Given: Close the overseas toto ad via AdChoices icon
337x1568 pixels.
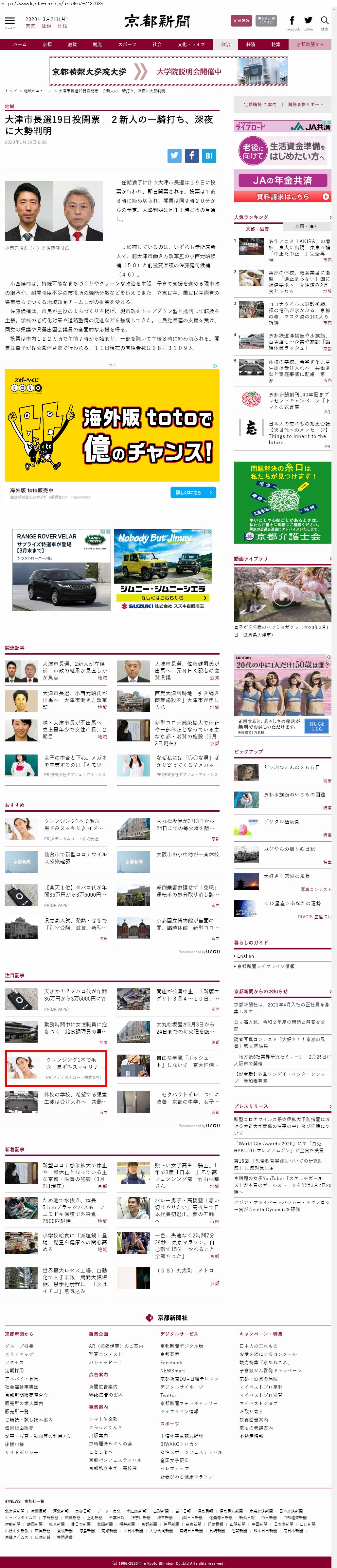Looking at the screenshot, I should pyautogui.click(x=215, y=366).
